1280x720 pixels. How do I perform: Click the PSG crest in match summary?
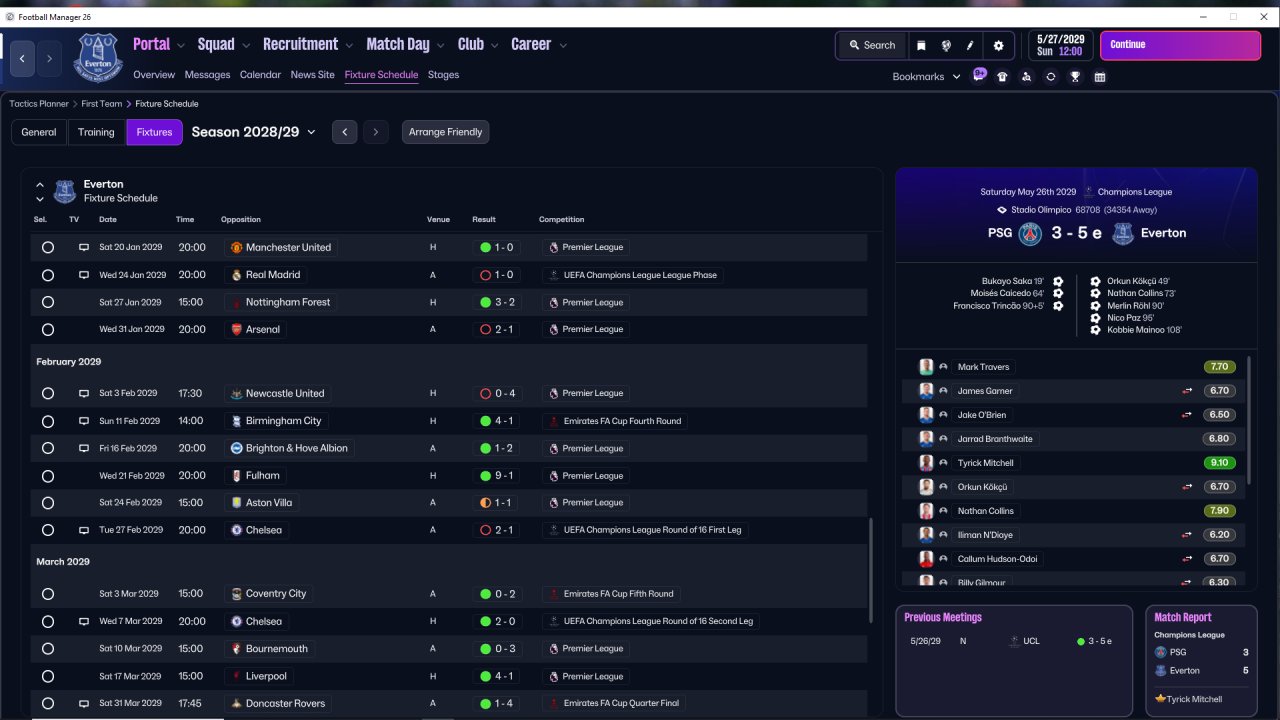click(x=1030, y=233)
